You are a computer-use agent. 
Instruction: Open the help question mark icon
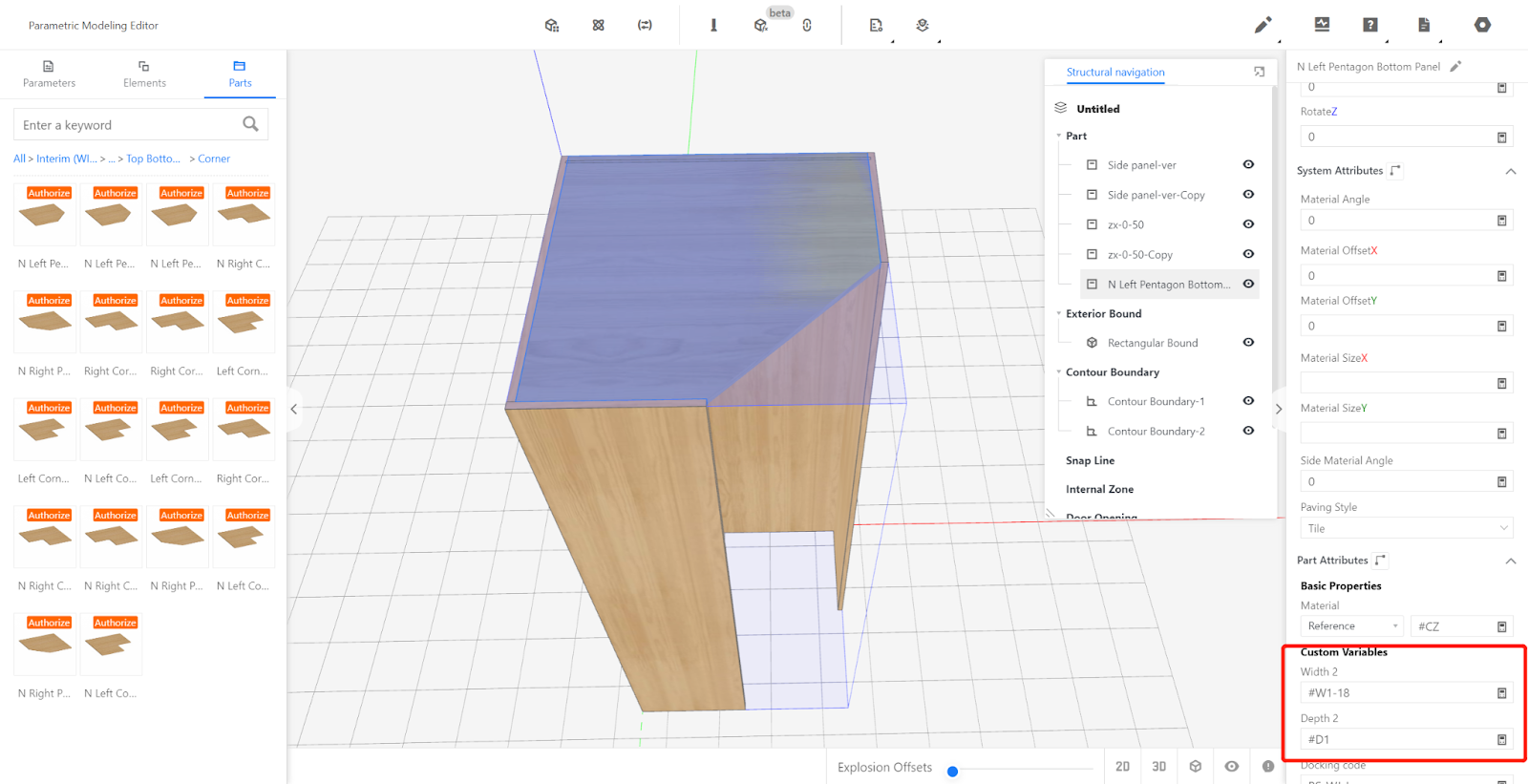coord(1370,25)
